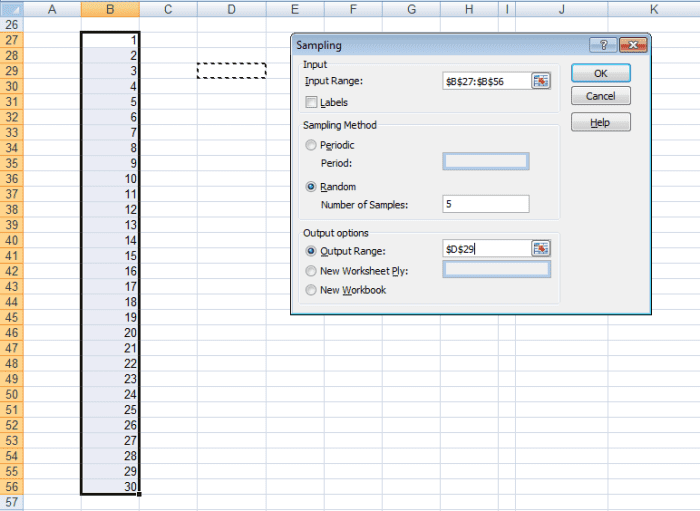Viewport: 700px width, 511px height.
Task: Select row 26 header
Action: (x=12, y=25)
